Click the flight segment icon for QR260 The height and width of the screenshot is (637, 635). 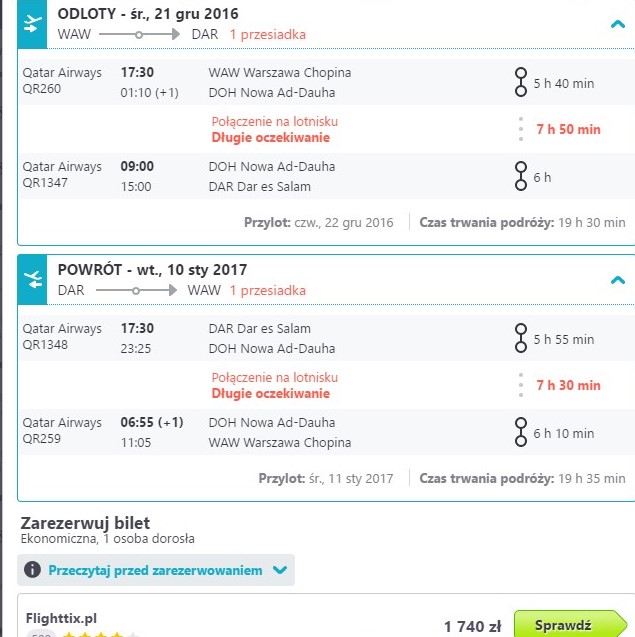[x=520, y=82]
